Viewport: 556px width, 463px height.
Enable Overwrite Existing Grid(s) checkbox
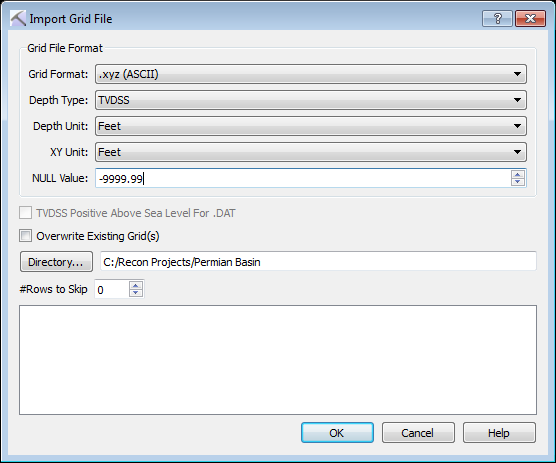26,236
